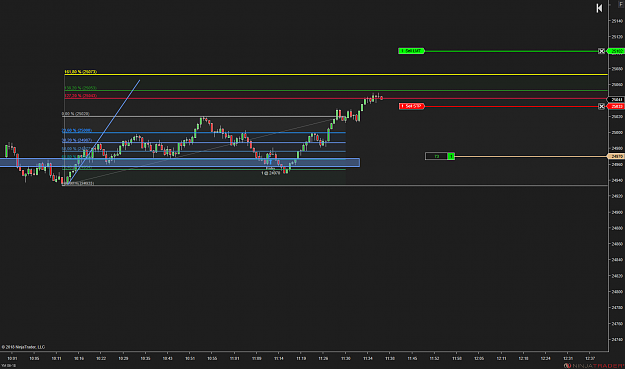Select the red Sell STP order flag
The height and width of the screenshot is (369, 625).
(412, 106)
